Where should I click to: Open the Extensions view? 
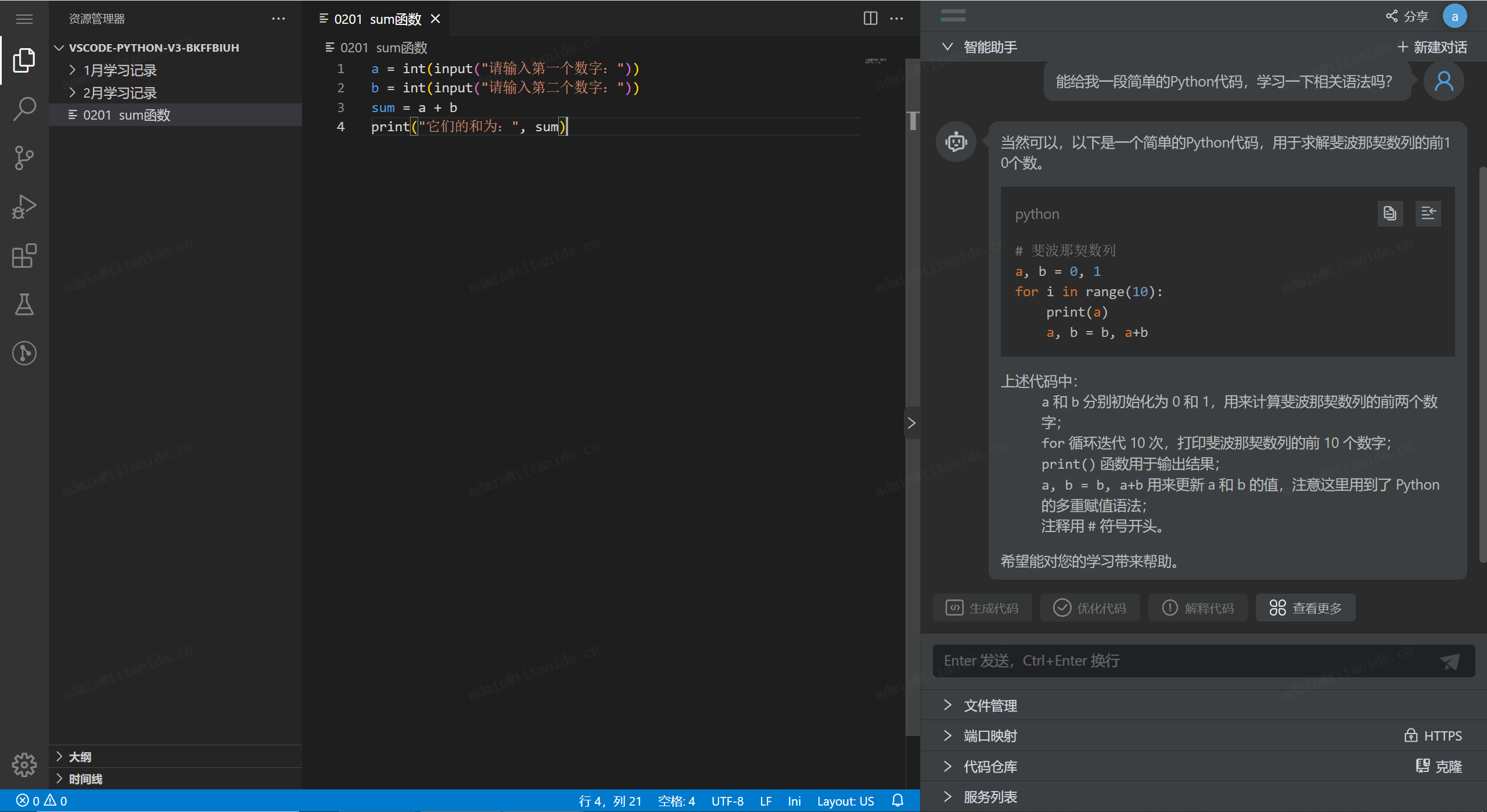pos(24,256)
